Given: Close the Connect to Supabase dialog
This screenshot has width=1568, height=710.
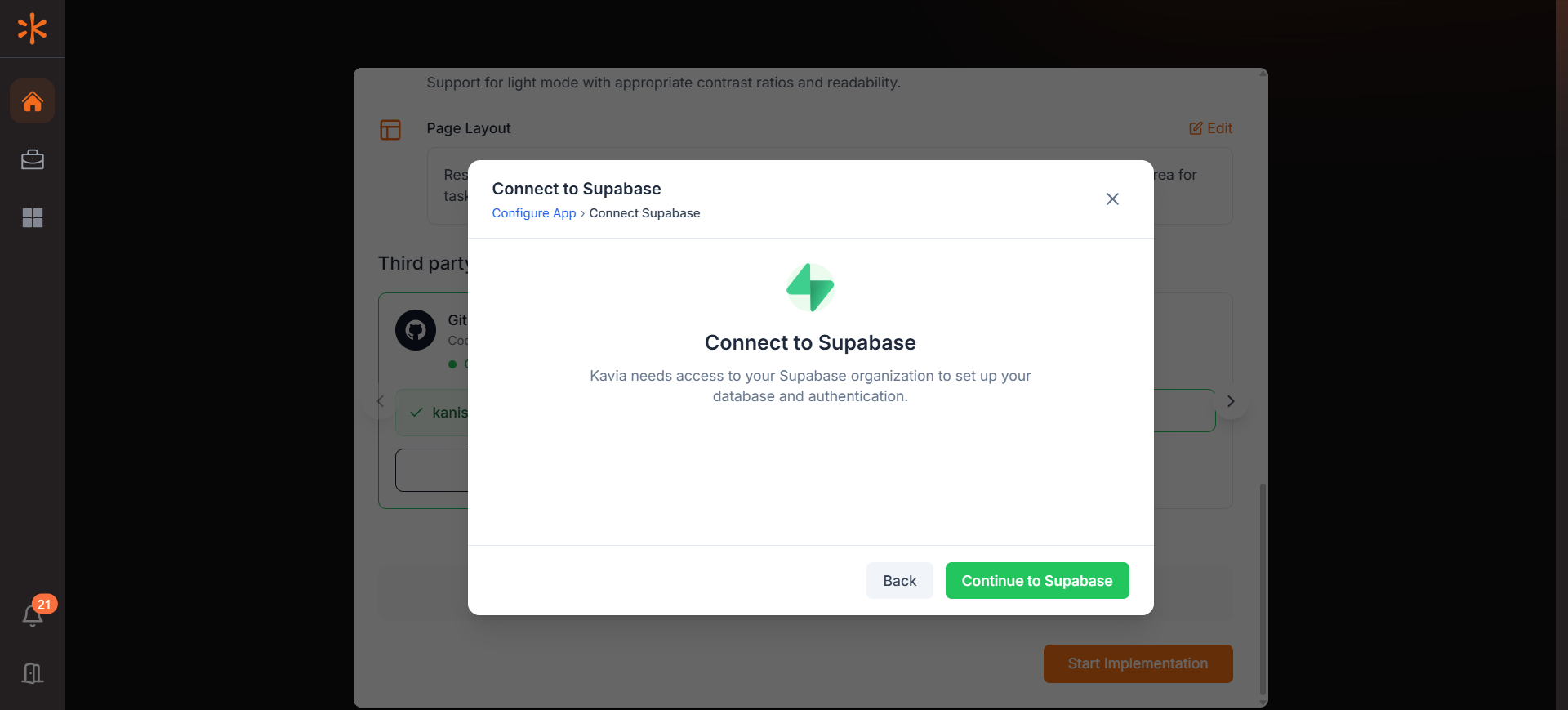Looking at the screenshot, I should pos(1112,199).
